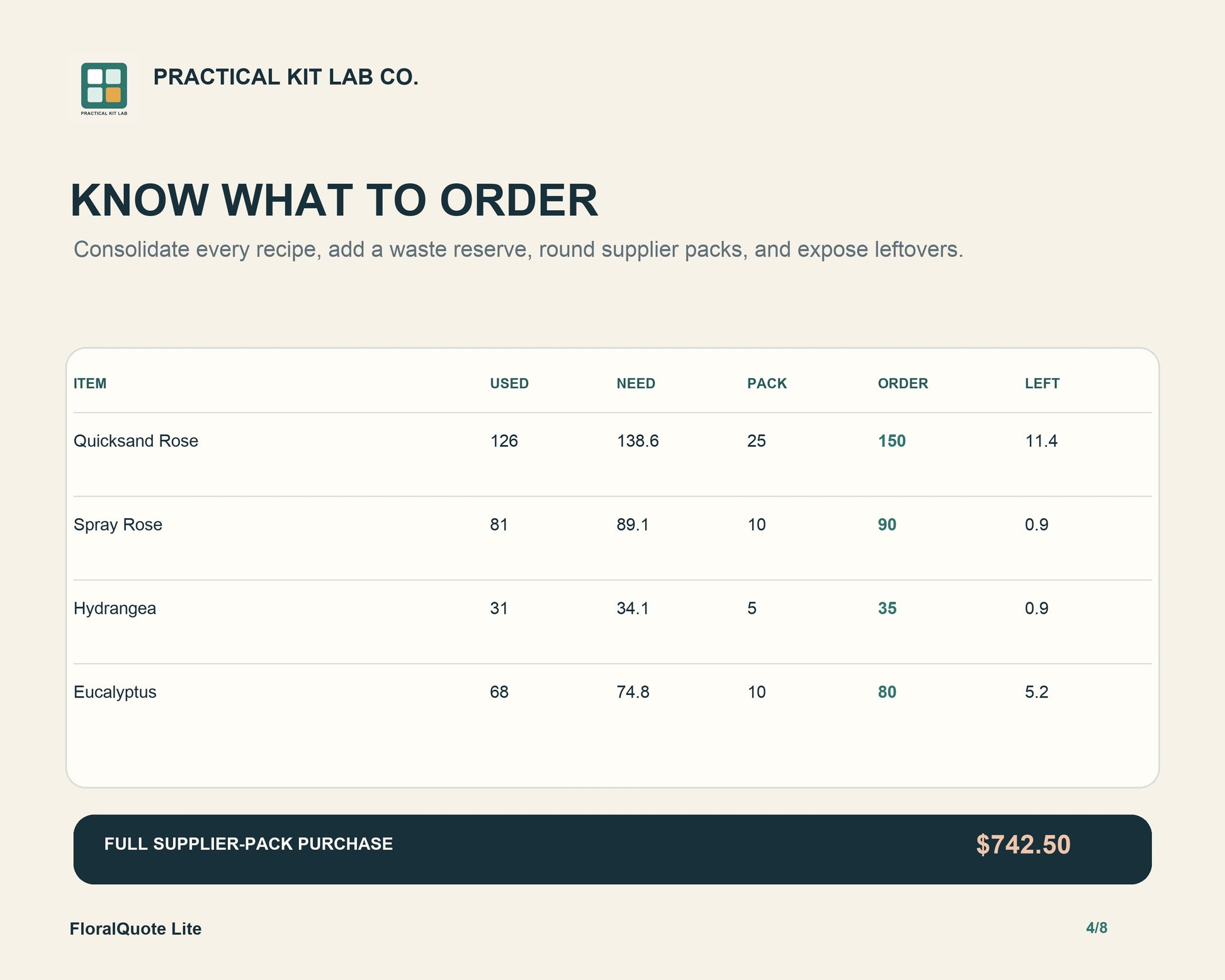Click the Eucalyptus item name
The image size is (1225, 980).
(x=115, y=692)
